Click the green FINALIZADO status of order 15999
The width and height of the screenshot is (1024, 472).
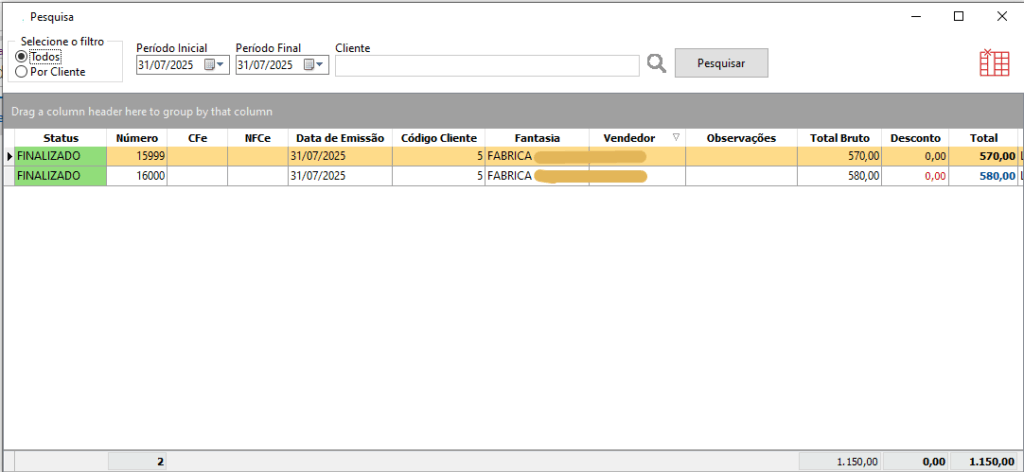click(60, 156)
